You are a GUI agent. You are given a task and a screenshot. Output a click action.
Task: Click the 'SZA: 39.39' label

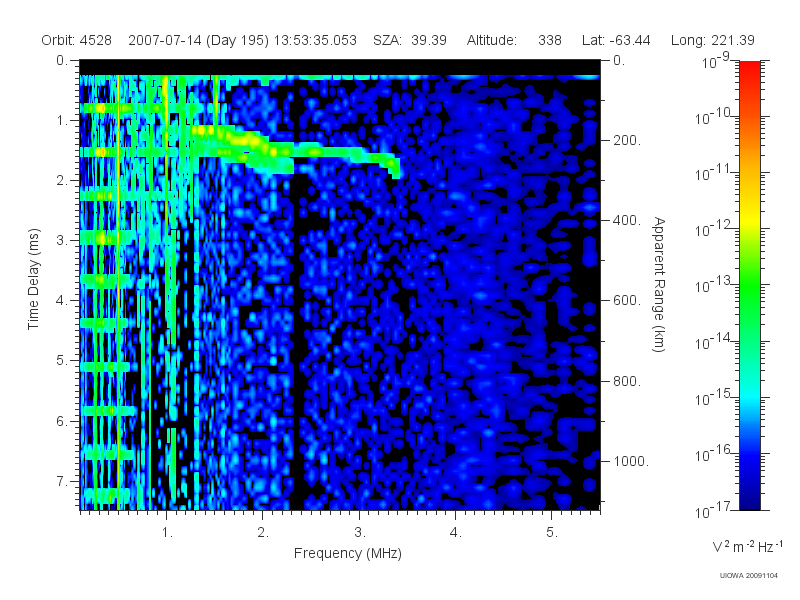coord(410,40)
